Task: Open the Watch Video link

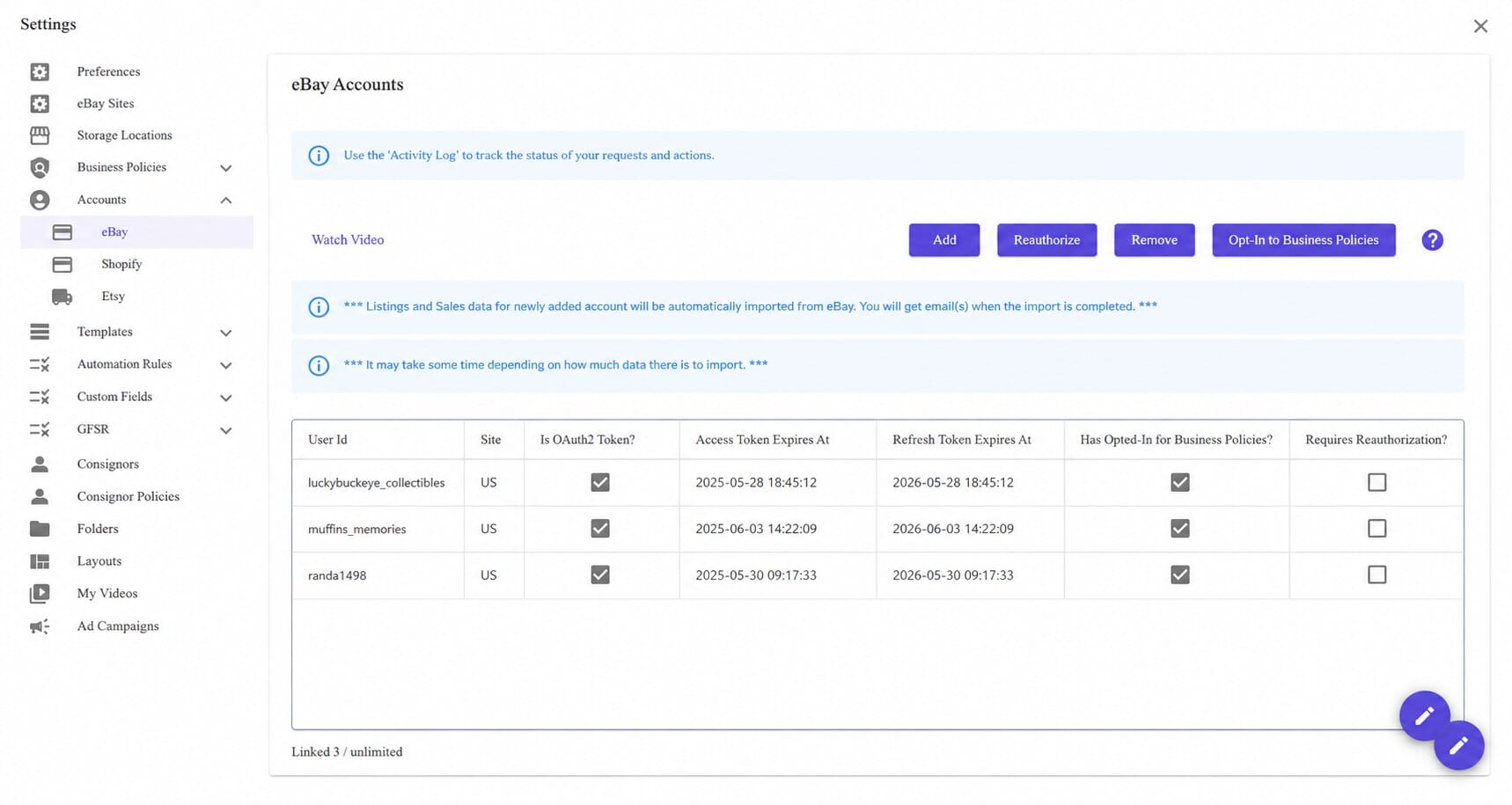Action: [x=348, y=240]
